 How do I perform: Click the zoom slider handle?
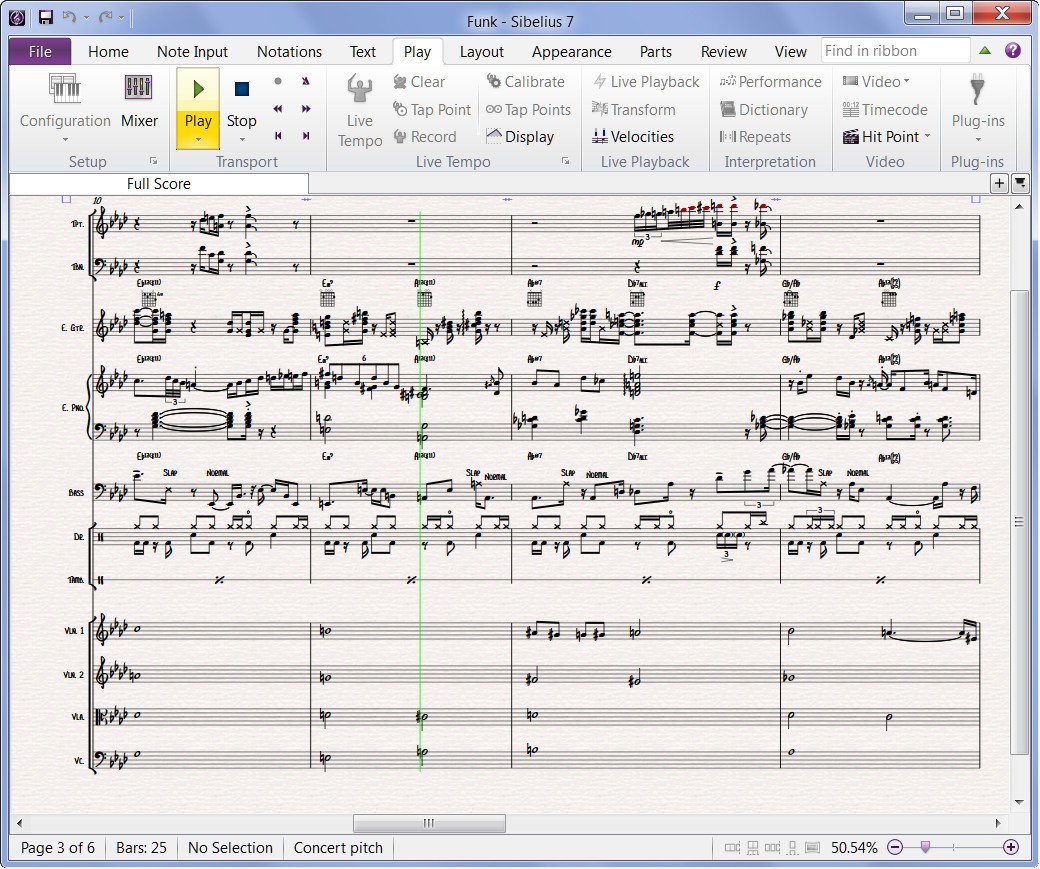(925, 847)
